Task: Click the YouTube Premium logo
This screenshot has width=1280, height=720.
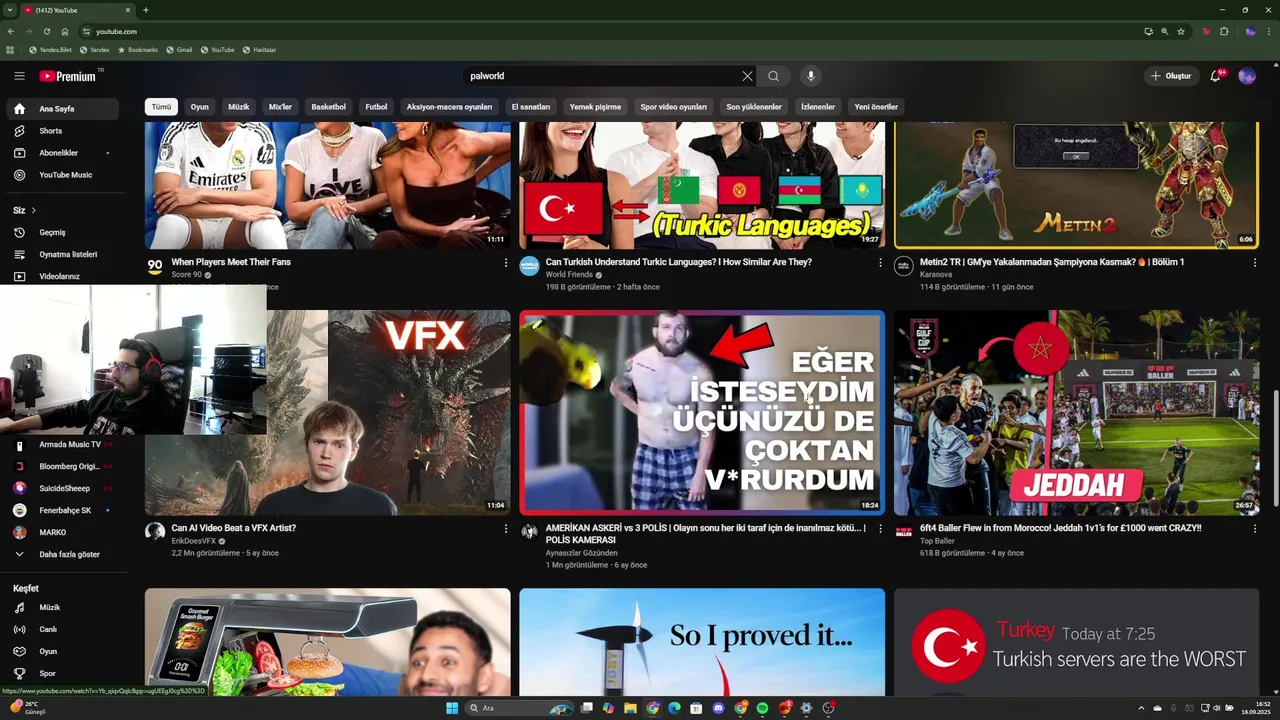Action: [x=70, y=76]
